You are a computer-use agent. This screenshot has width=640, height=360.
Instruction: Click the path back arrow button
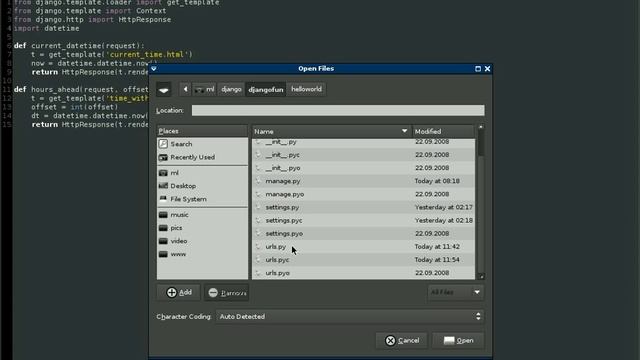coord(185,89)
